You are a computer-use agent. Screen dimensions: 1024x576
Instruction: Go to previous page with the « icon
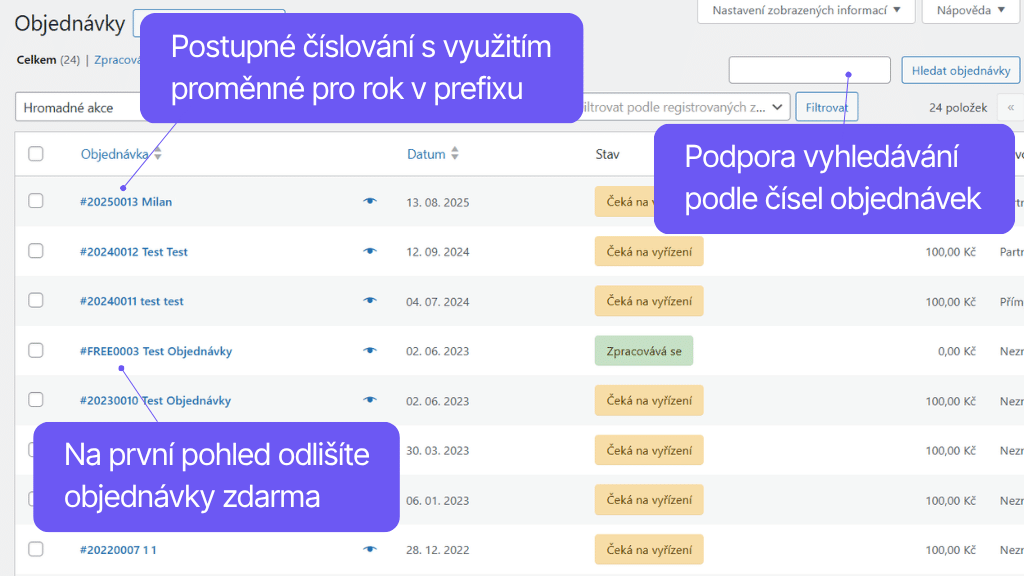(x=1010, y=106)
